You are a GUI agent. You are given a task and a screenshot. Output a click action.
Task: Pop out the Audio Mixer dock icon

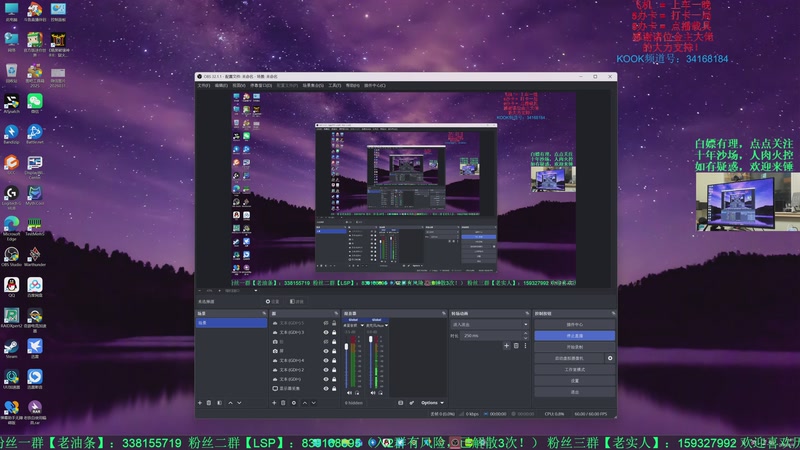click(x=443, y=313)
